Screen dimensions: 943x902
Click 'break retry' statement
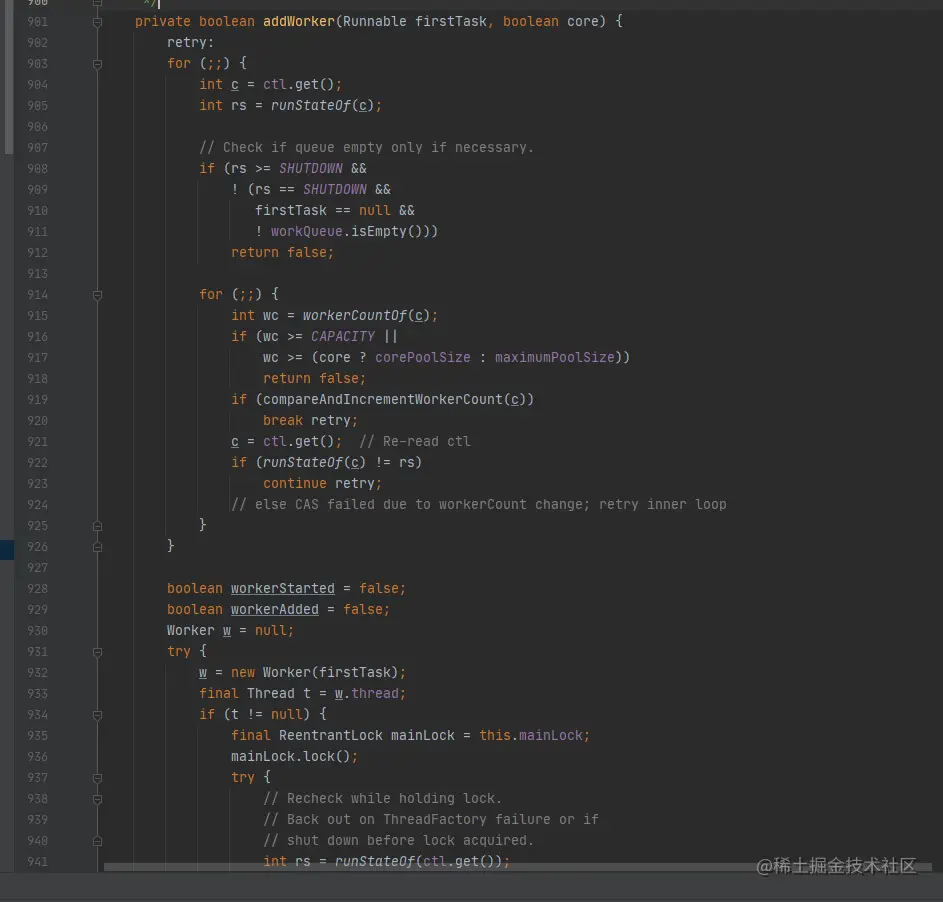[x=310, y=421]
